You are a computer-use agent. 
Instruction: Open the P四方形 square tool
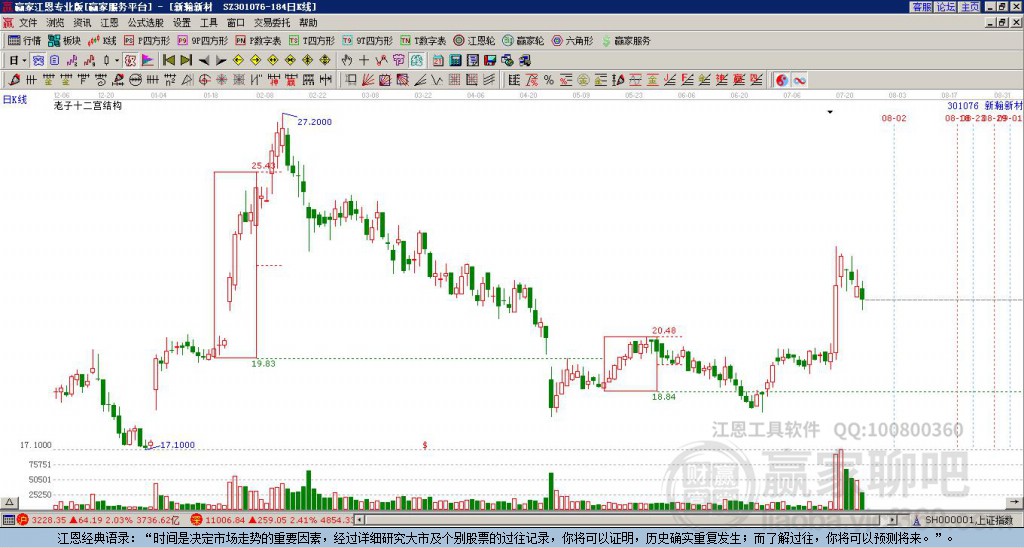point(147,40)
